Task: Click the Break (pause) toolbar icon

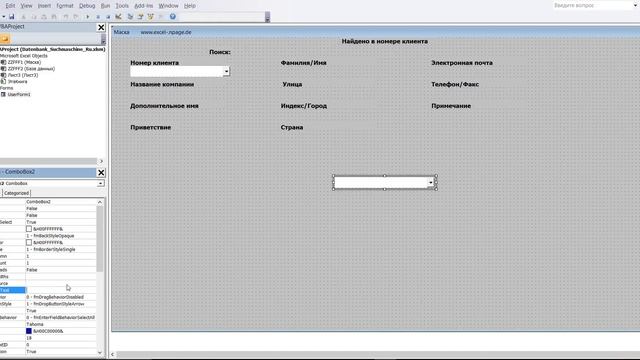Action: pos(98,17)
